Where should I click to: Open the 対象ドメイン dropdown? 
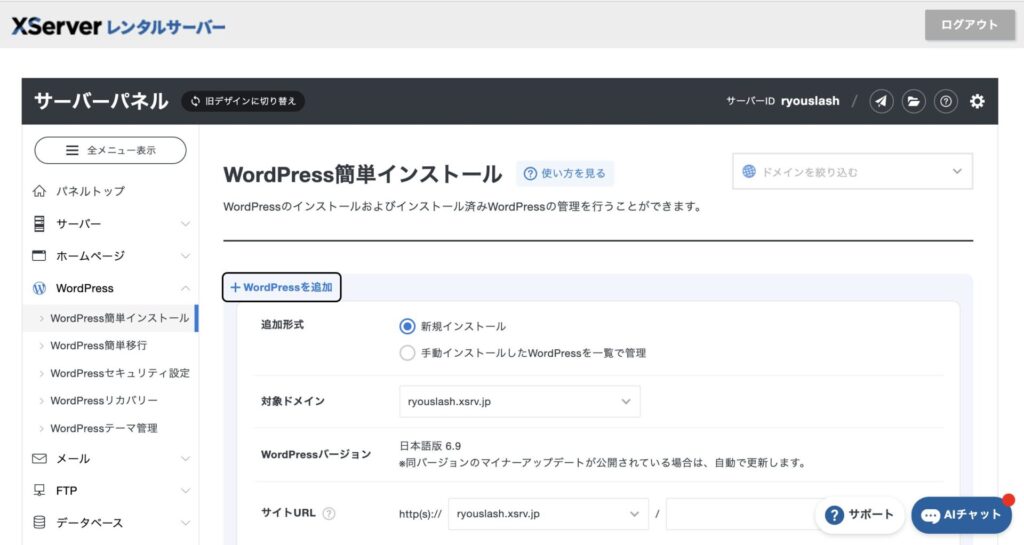pyautogui.click(x=519, y=401)
